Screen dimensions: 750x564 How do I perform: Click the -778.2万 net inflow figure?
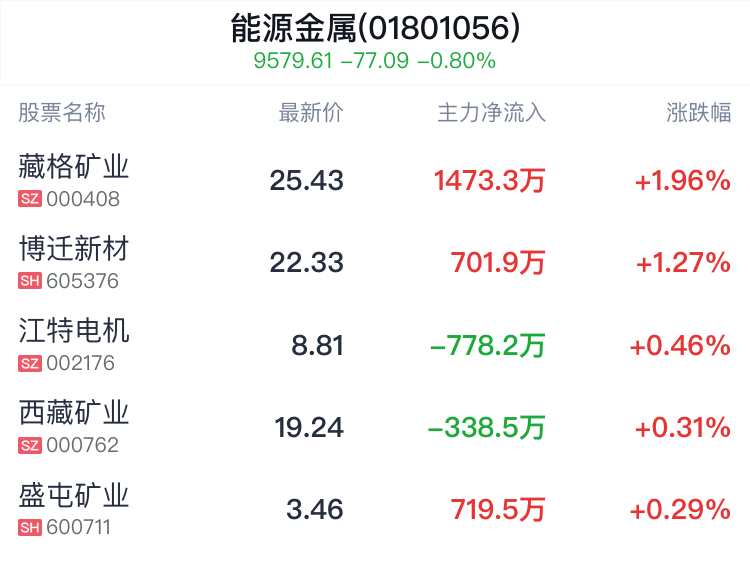(x=487, y=345)
